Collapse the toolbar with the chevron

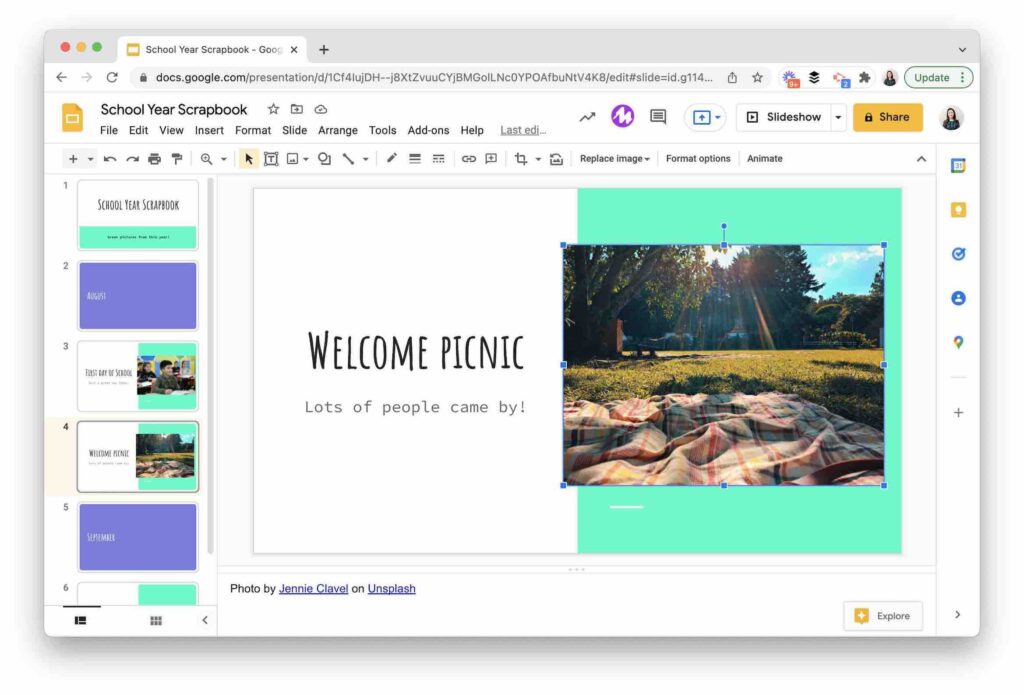pos(921,157)
